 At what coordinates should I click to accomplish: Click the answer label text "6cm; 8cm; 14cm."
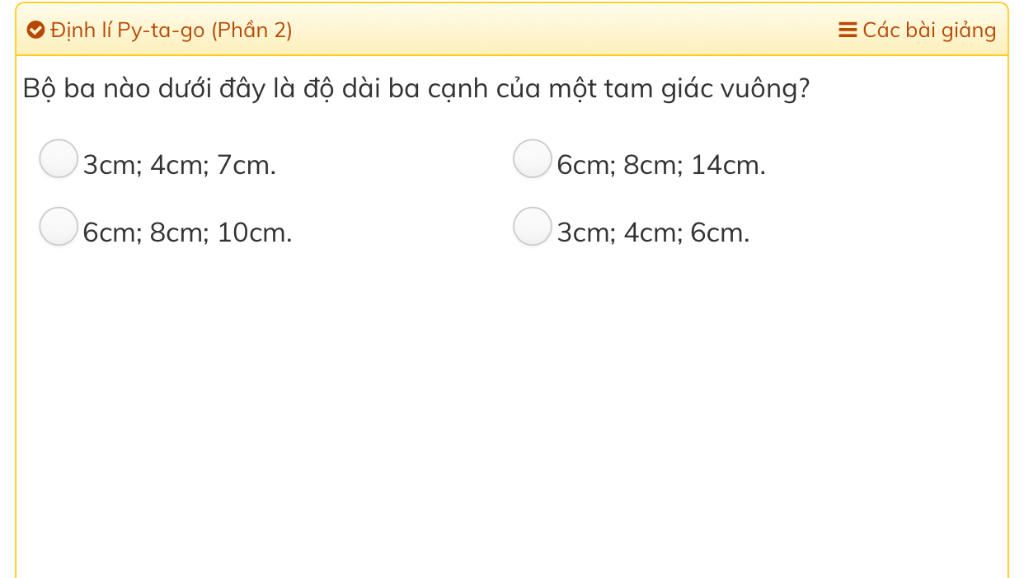tap(661, 165)
